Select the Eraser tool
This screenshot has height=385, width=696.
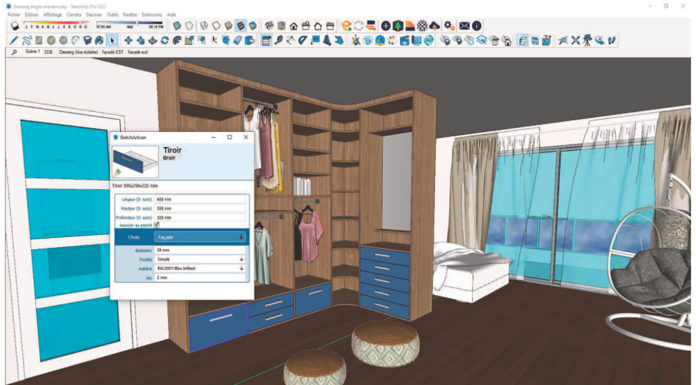(x=237, y=40)
